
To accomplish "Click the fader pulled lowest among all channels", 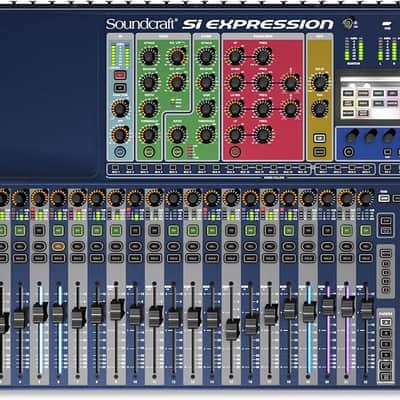I will click(232, 329).
